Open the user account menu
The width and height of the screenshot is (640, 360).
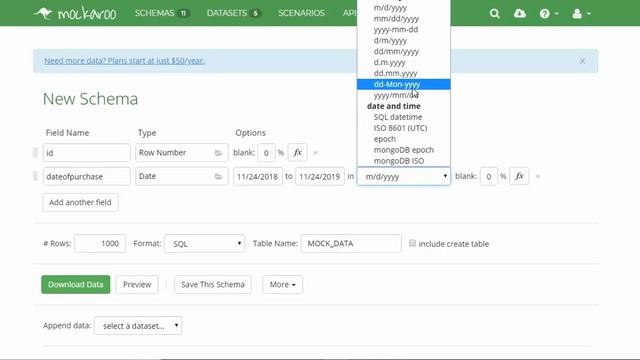click(581, 13)
